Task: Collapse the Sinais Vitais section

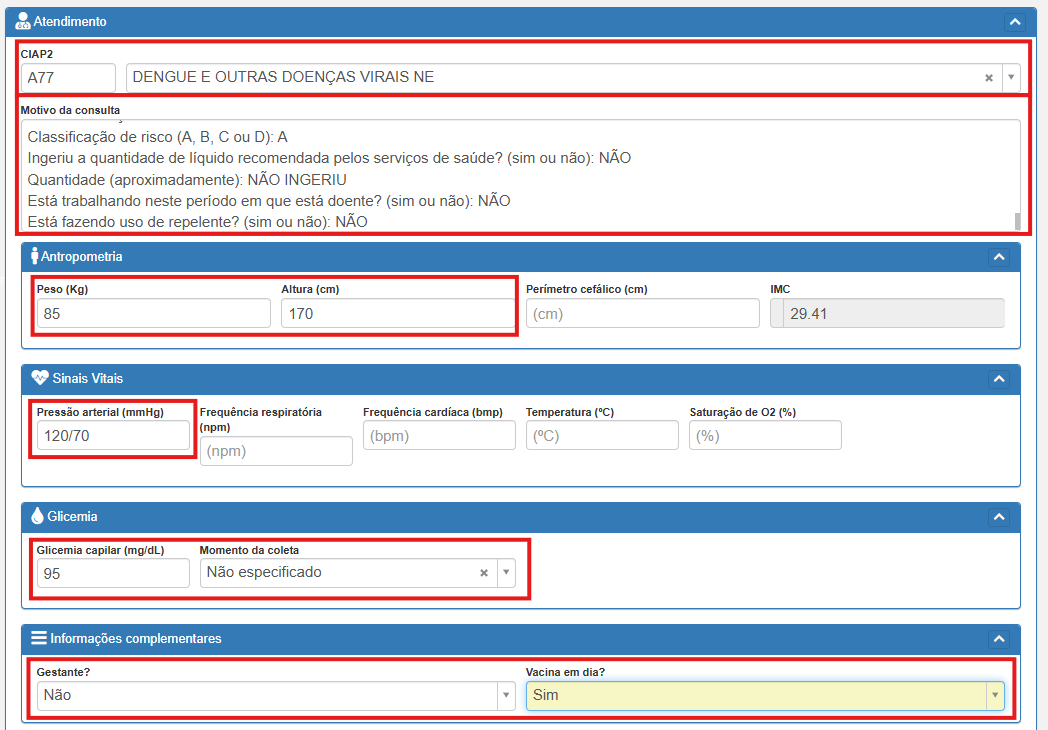Action: [998, 379]
